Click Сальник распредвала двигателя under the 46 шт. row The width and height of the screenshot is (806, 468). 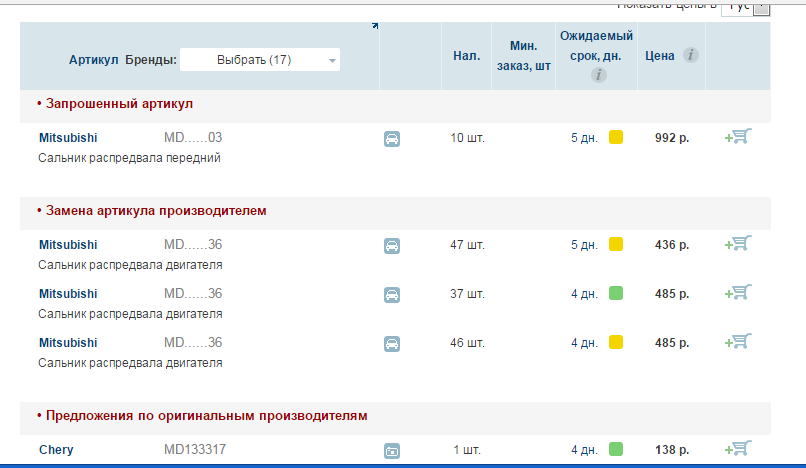click(x=130, y=363)
